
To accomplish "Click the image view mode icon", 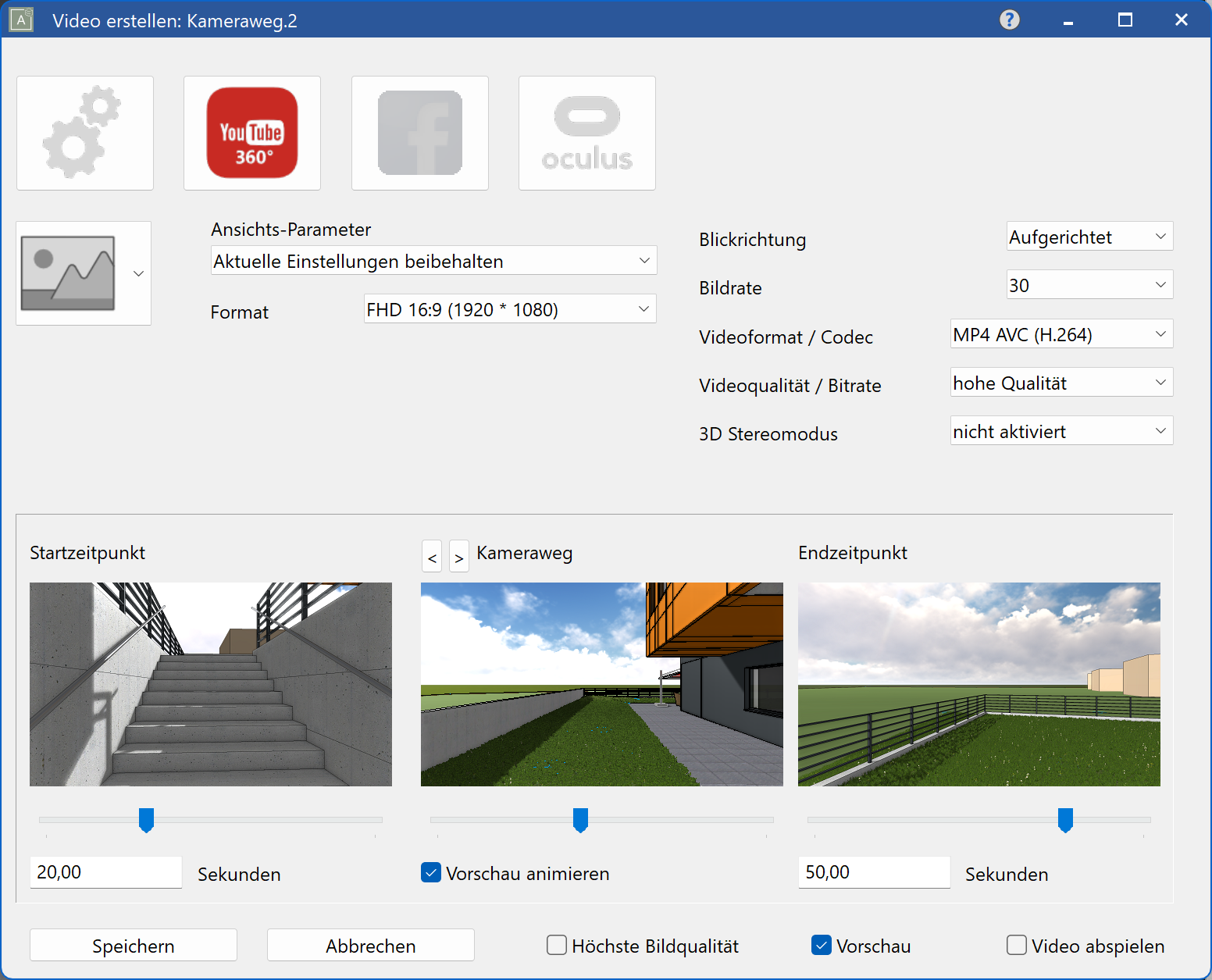I will click(69, 273).
